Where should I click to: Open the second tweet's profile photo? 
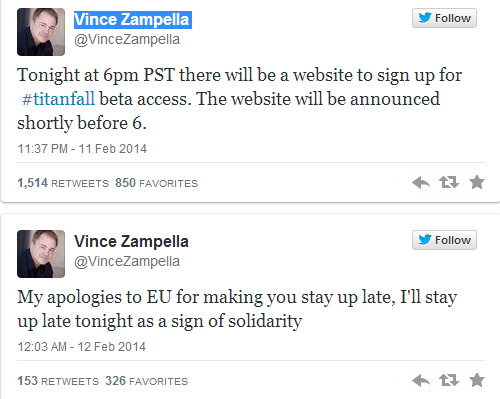pos(41,254)
